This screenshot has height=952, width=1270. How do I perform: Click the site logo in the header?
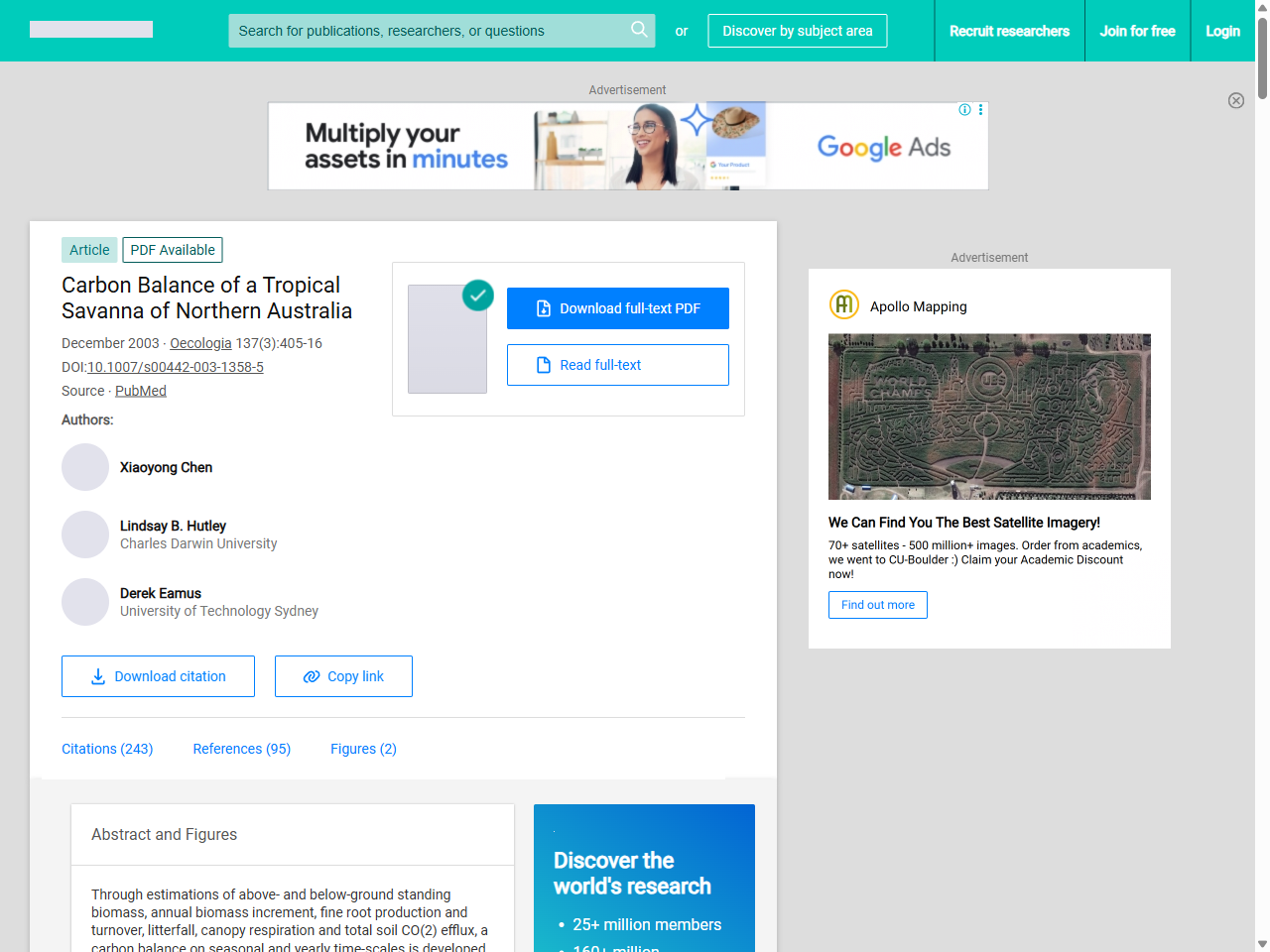(x=91, y=30)
